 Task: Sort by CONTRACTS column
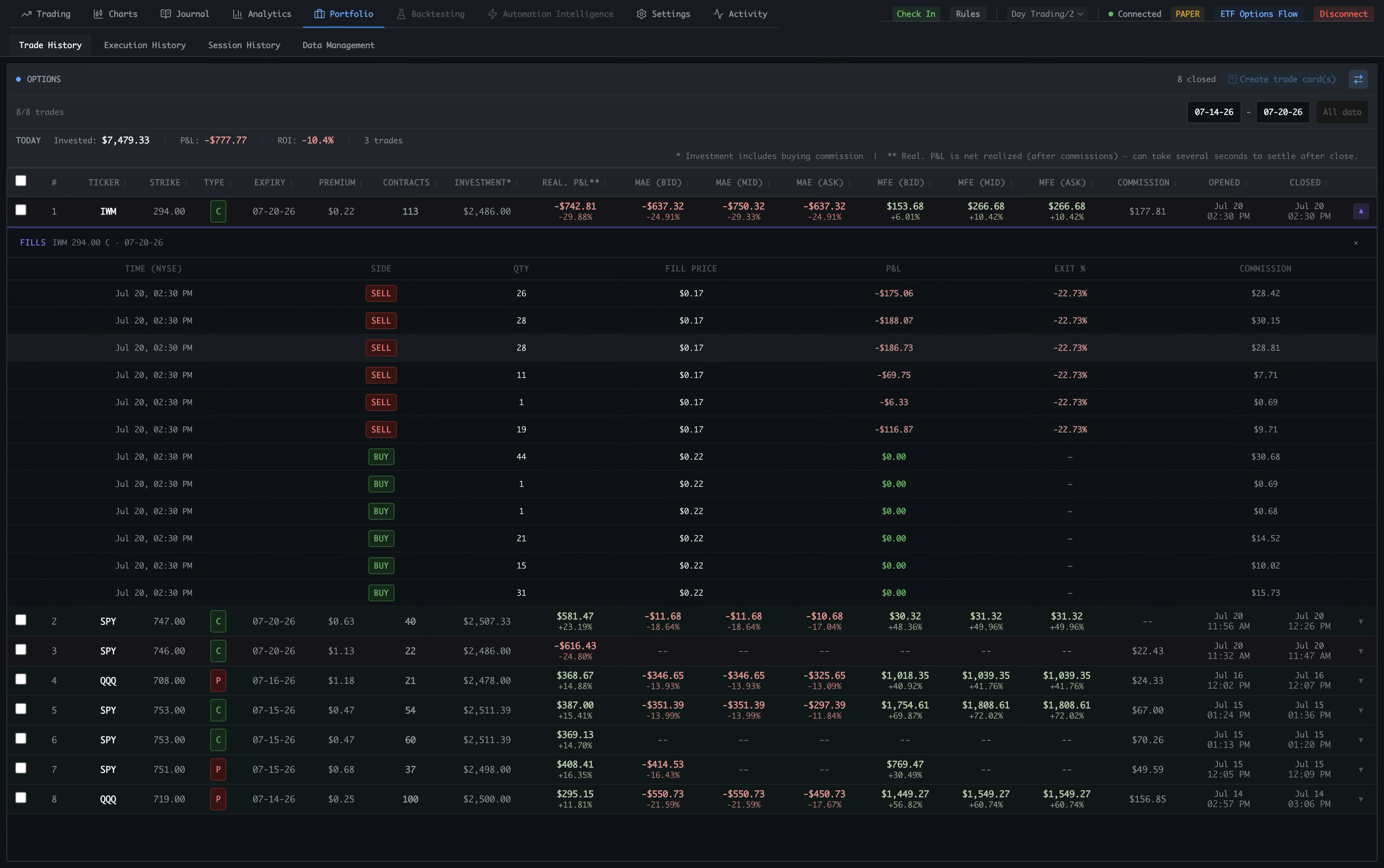[410, 183]
